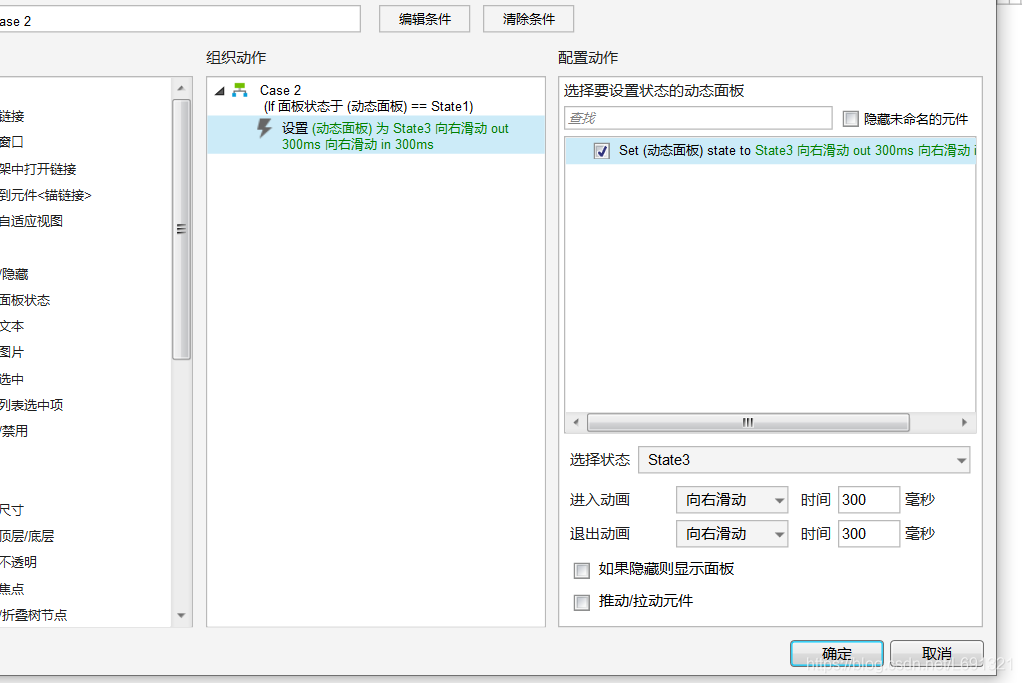
Task: Click right arrow of panel list scrollbar
Action: (965, 422)
